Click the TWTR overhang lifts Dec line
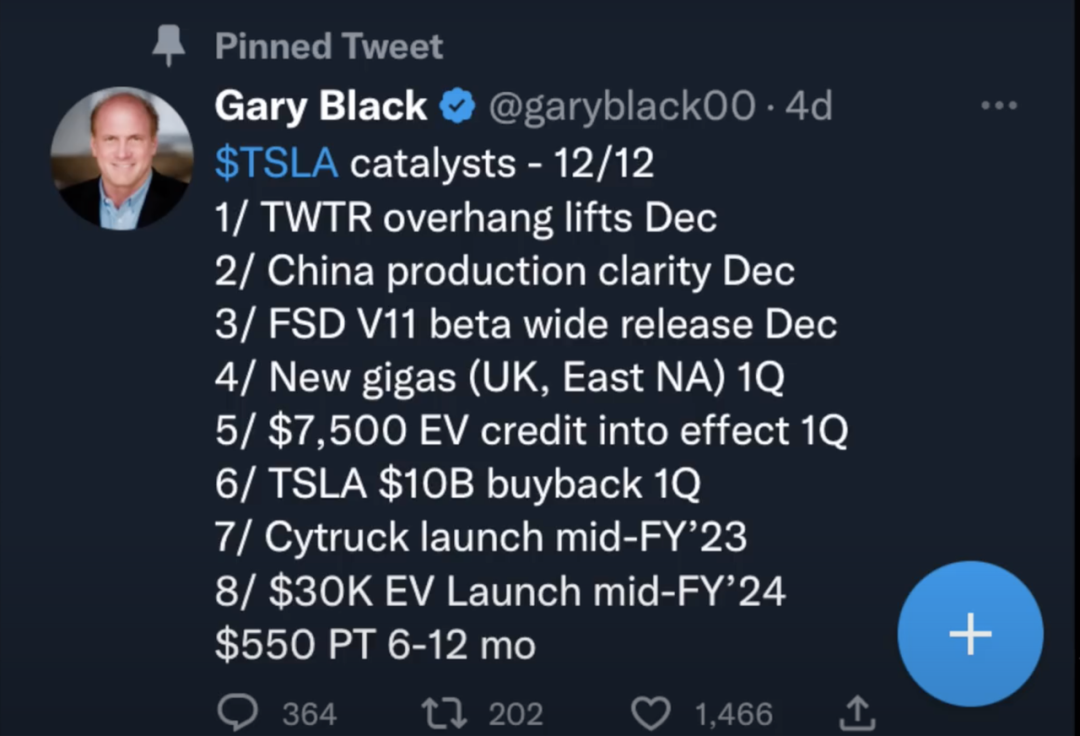Image resolution: width=1080 pixels, height=736 pixels. click(x=465, y=217)
